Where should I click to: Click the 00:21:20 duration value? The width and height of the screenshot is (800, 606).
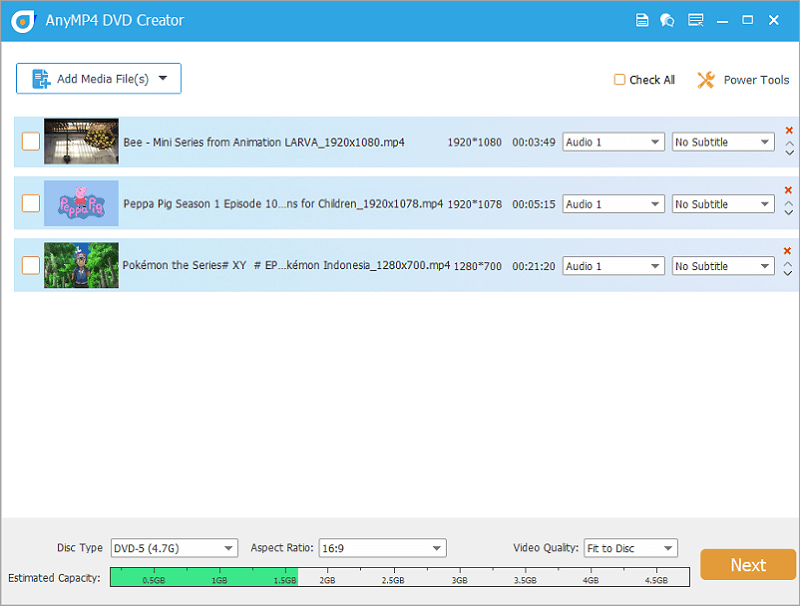[x=534, y=266]
